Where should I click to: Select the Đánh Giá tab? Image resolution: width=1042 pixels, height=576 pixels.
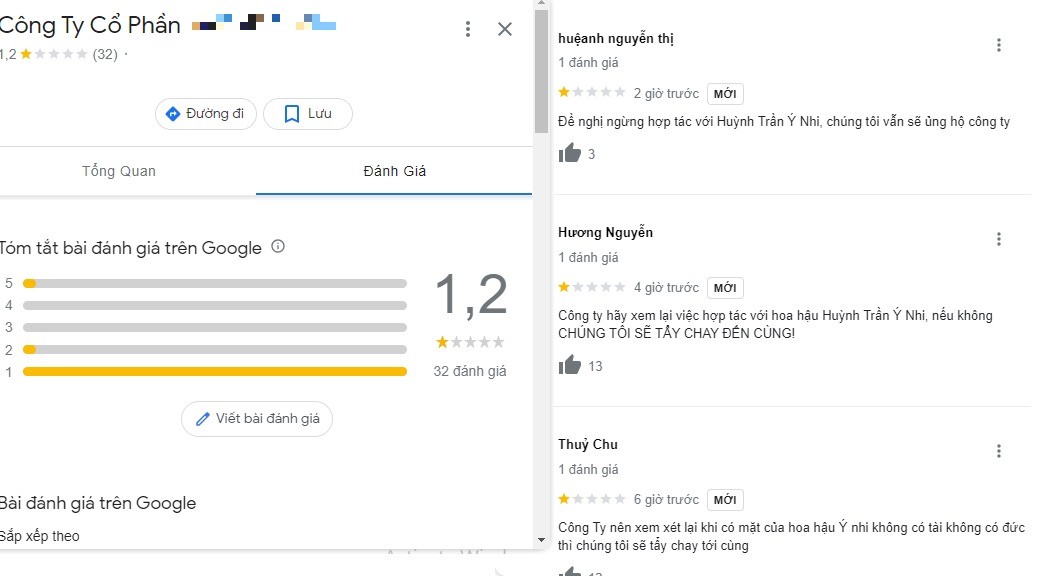coord(393,171)
